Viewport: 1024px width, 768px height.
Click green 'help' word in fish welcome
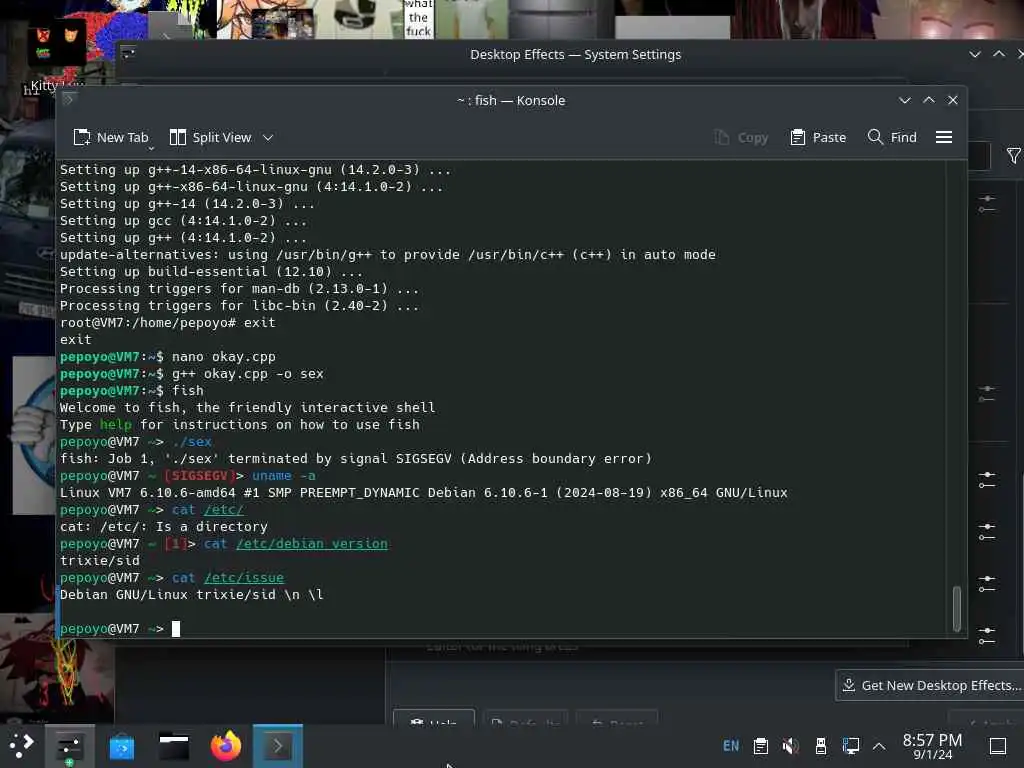pos(116,424)
